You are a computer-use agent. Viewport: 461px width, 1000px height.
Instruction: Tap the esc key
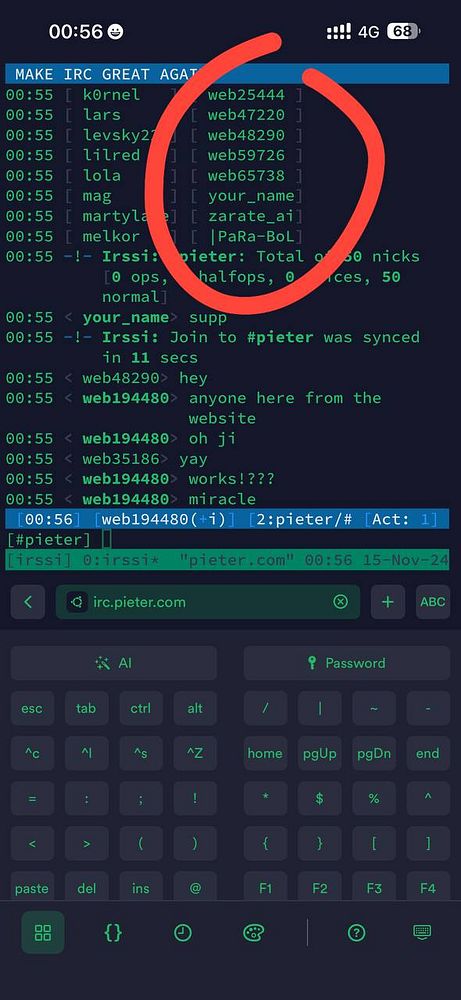(32, 708)
